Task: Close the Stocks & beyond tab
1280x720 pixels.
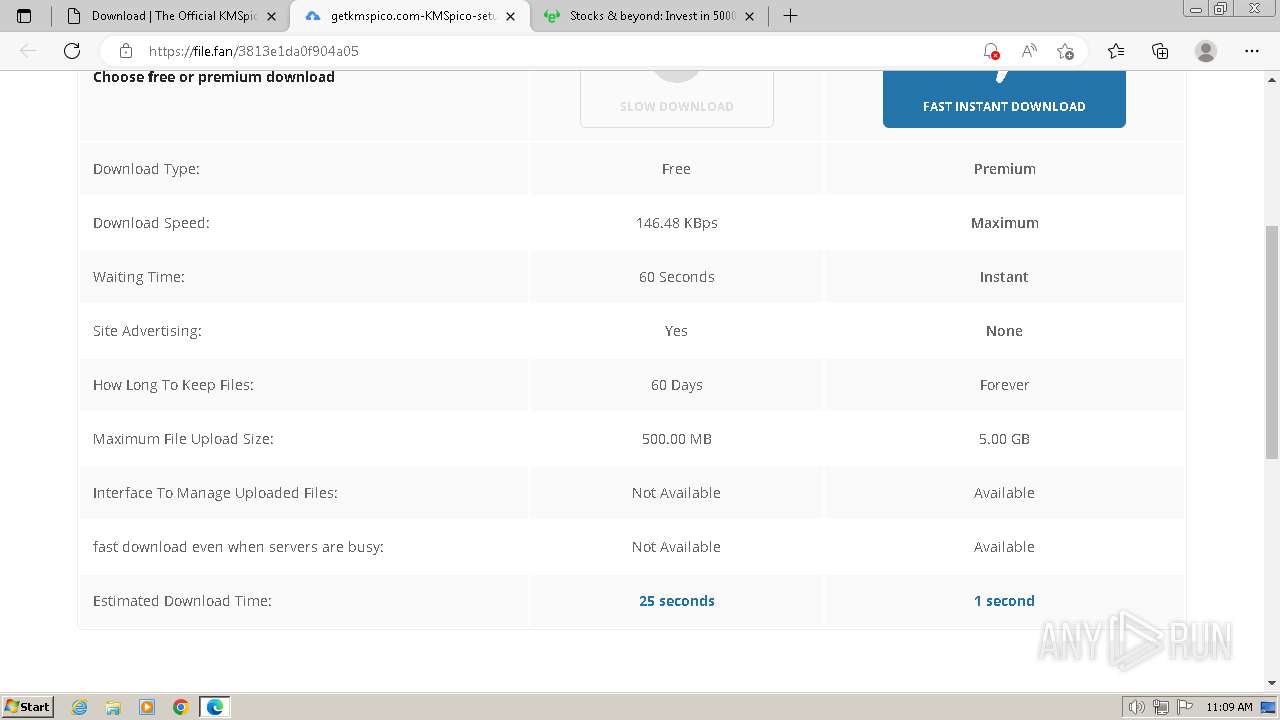Action: pyautogui.click(x=750, y=16)
